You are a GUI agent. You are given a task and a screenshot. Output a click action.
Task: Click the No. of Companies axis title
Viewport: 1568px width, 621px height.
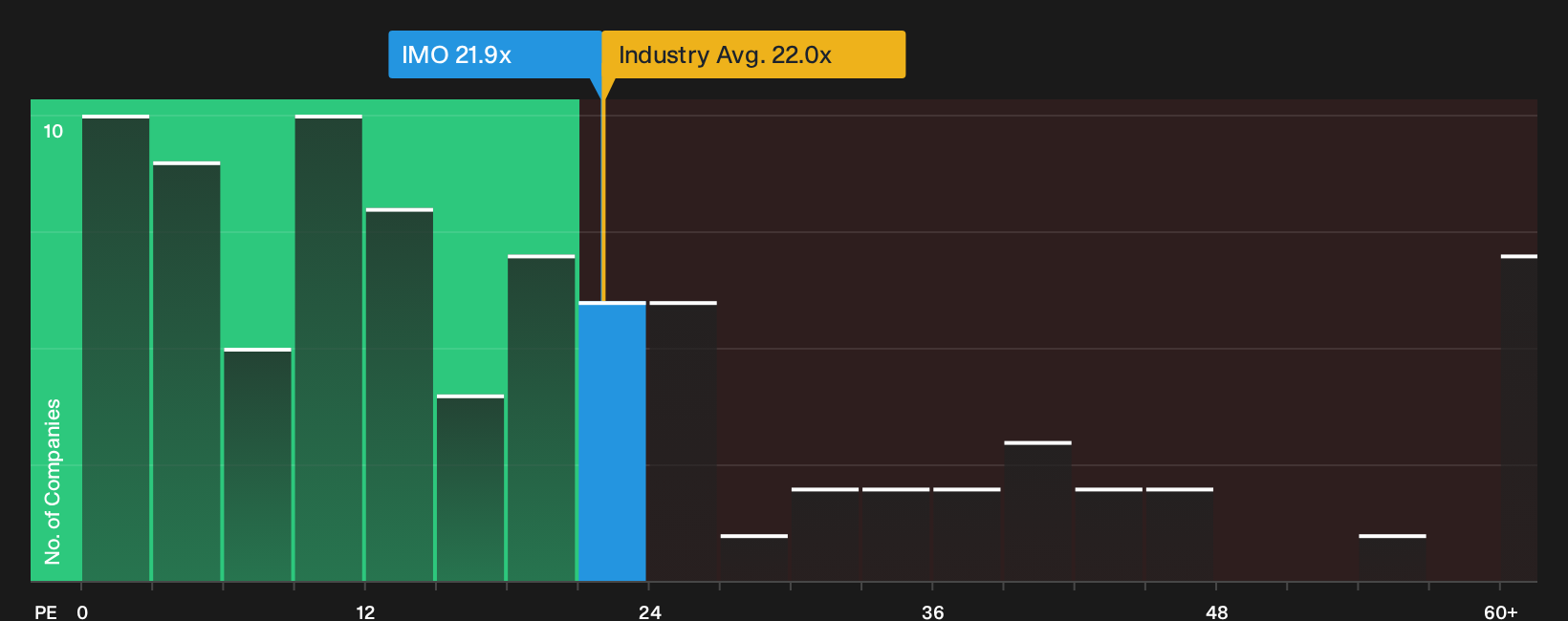(53, 482)
